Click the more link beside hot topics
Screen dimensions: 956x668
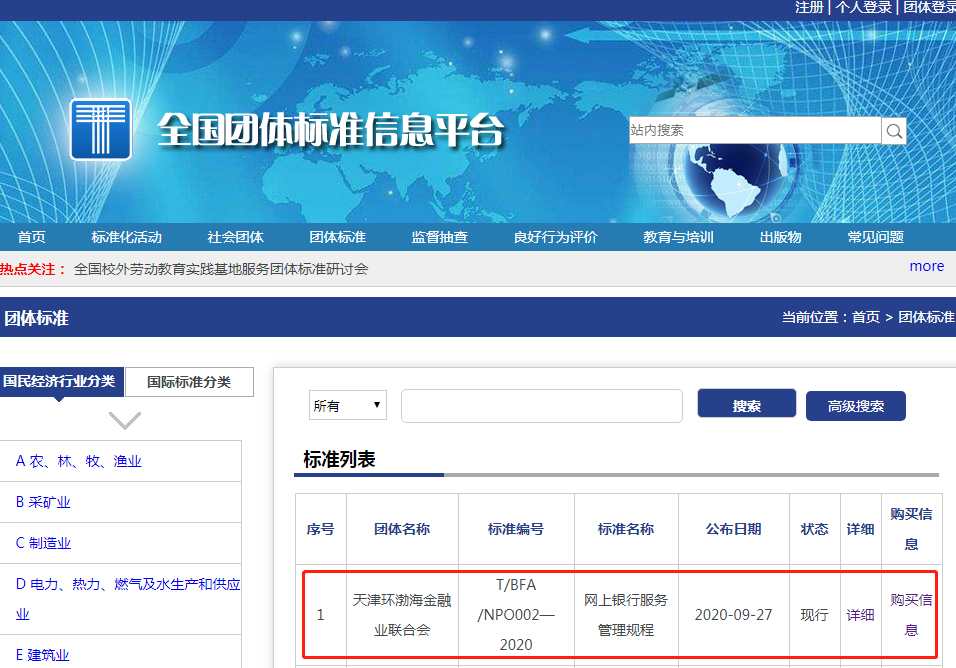tap(926, 265)
